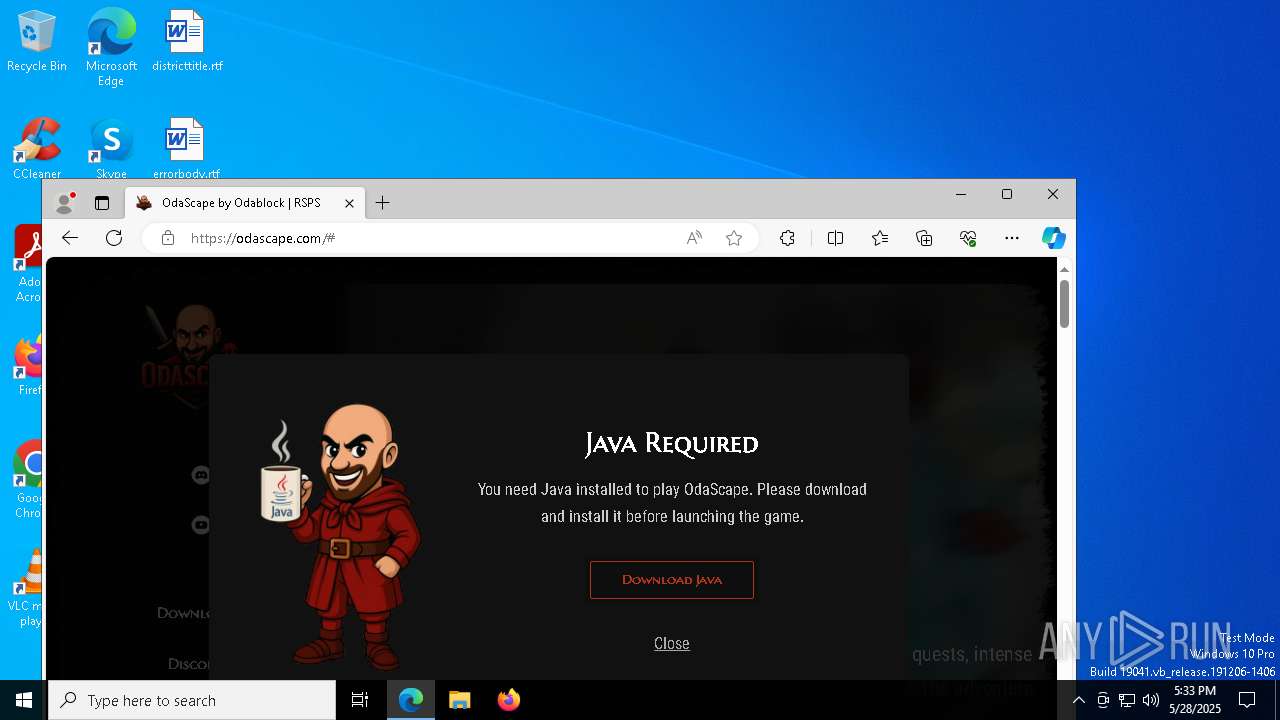Select Skype desktop shortcut
This screenshot has width=1280, height=720.
point(111,148)
